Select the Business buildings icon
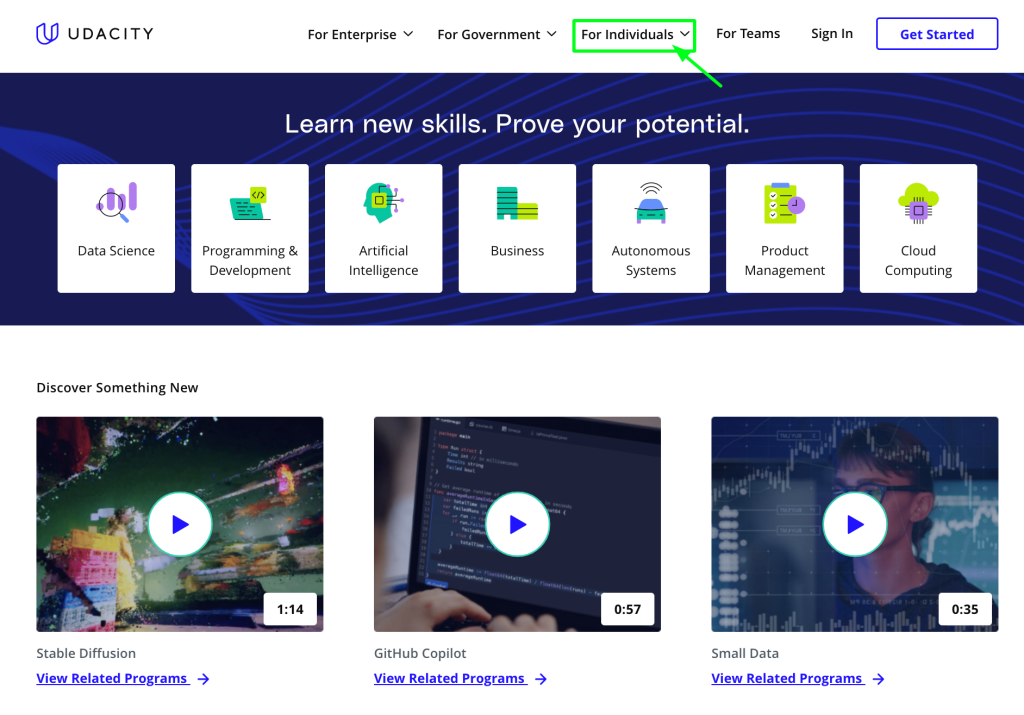The width and height of the screenshot is (1024, 715). pos(517,203)
